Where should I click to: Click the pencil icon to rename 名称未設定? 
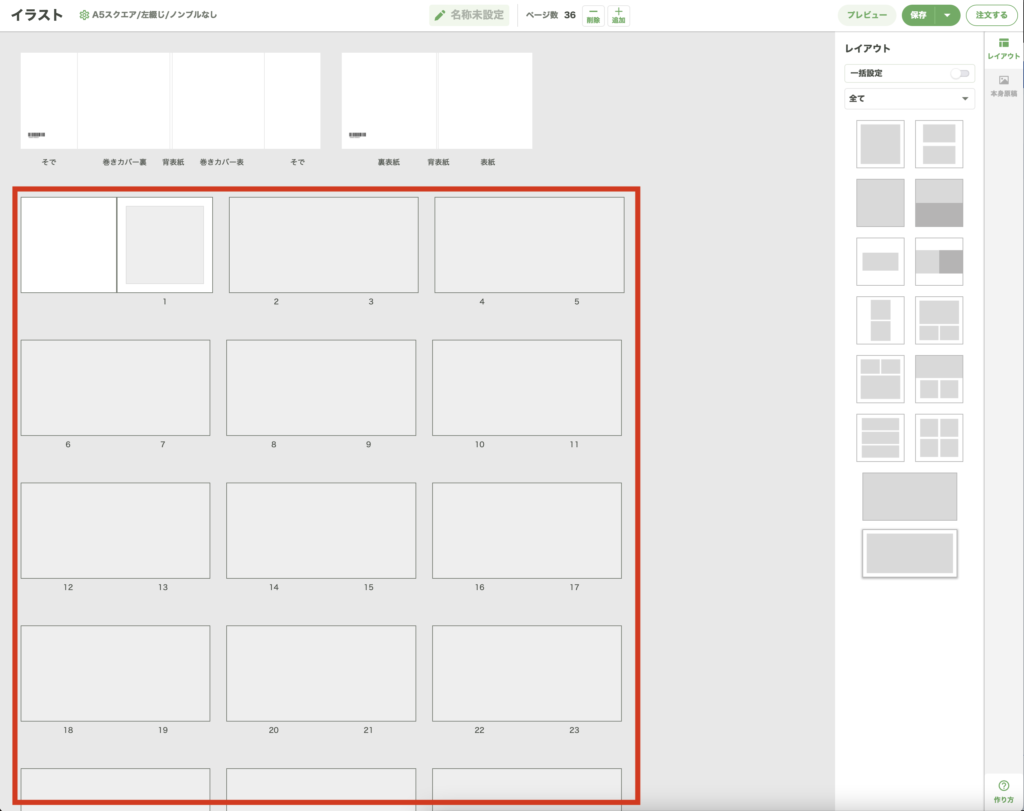coord(439,16)
